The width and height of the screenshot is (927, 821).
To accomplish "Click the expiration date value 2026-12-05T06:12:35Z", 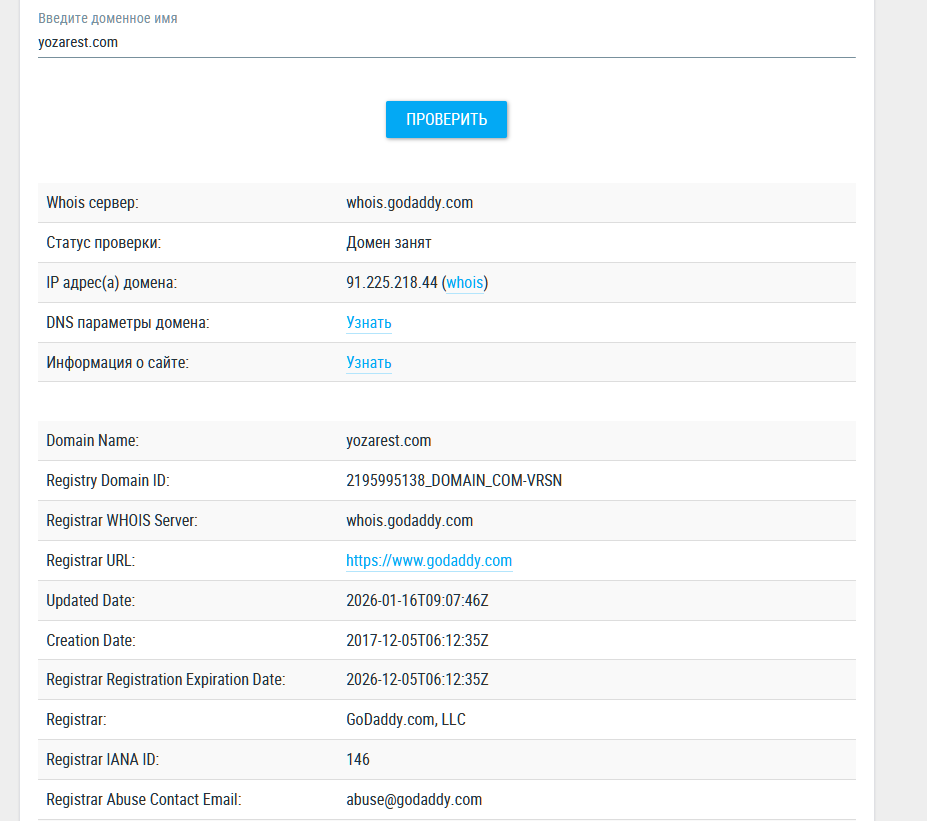I will (417, 680).
